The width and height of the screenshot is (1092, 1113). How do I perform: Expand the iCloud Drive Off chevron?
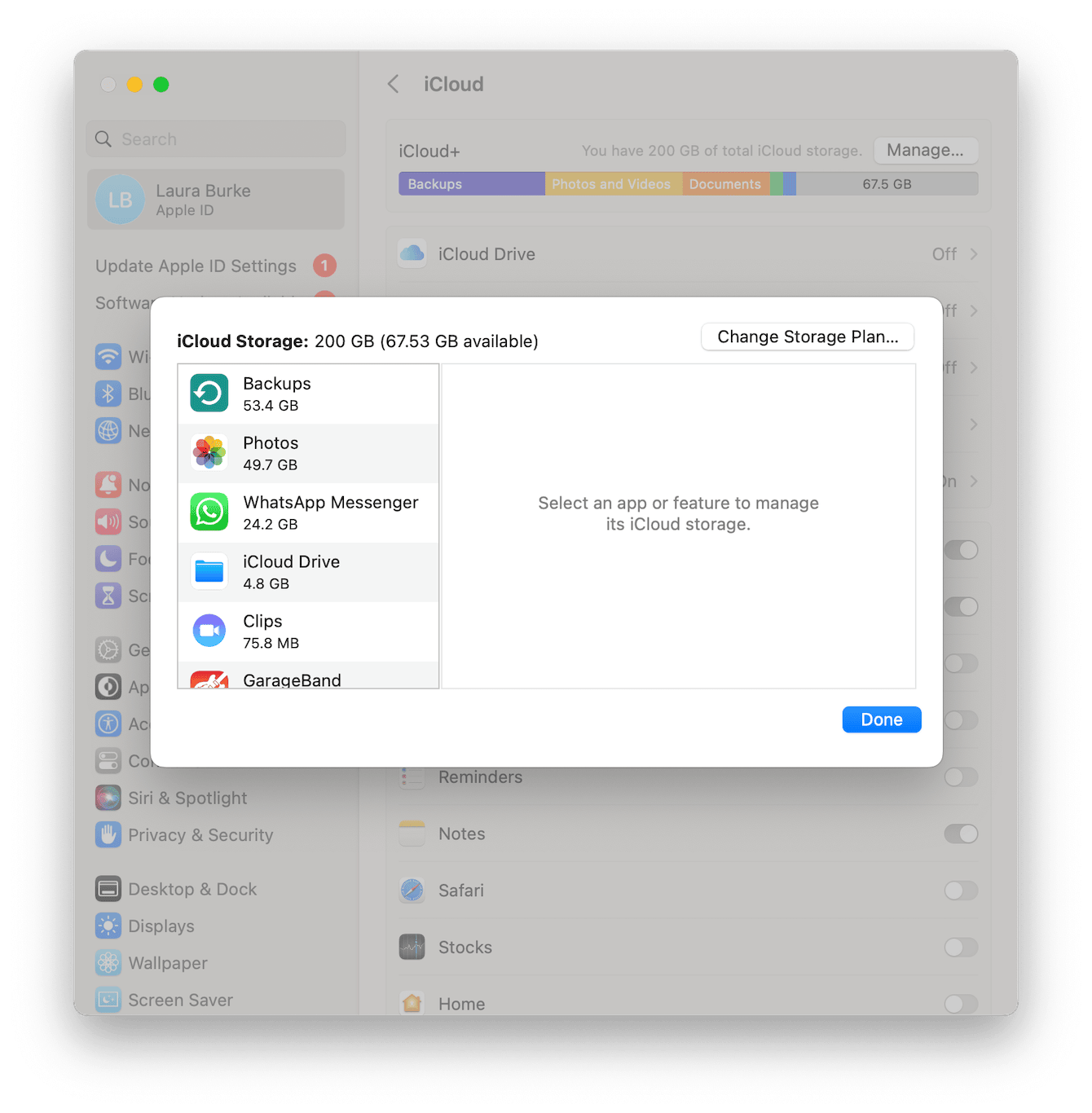coord(974,254)
